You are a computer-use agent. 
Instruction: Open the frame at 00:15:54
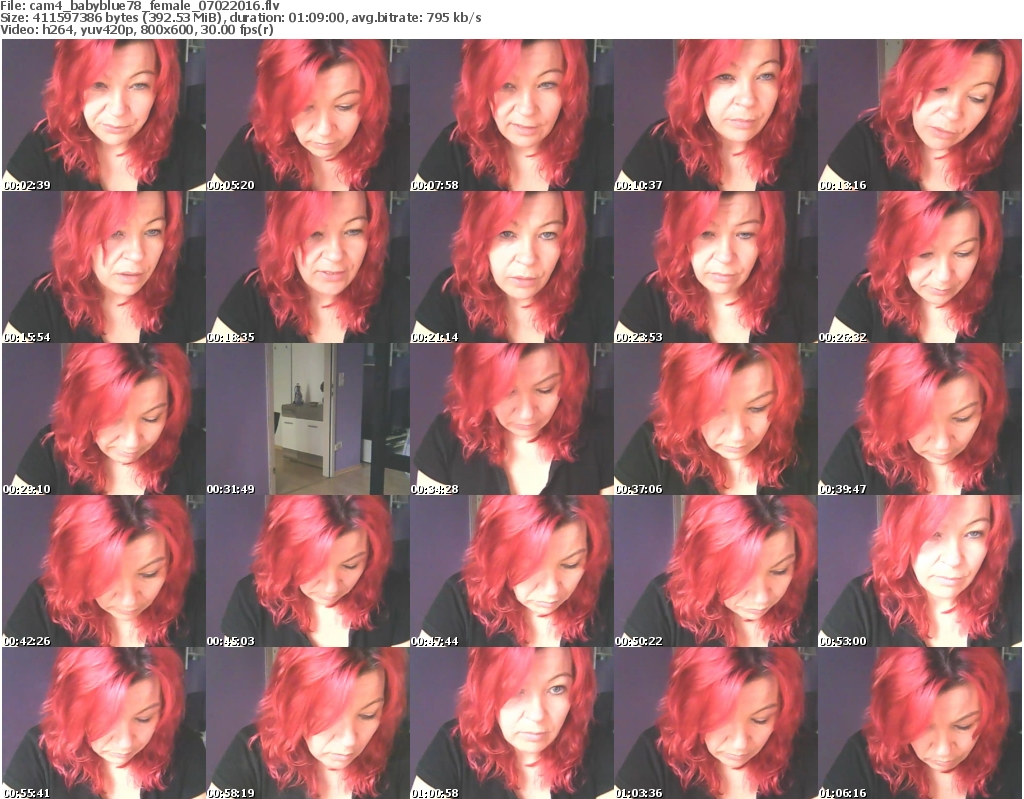pos(104,267)
